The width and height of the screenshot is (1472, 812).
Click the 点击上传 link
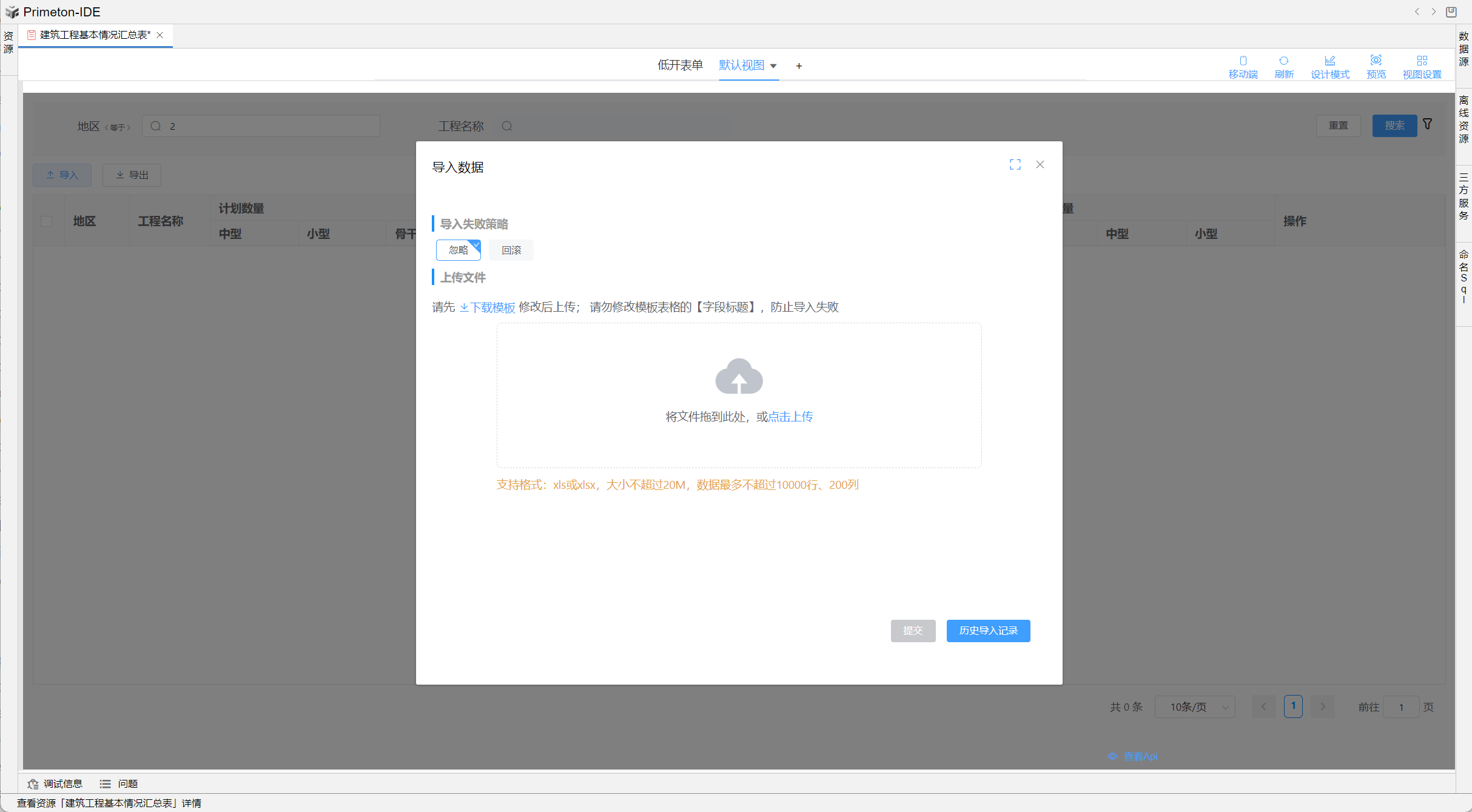(x=790, y=417)
